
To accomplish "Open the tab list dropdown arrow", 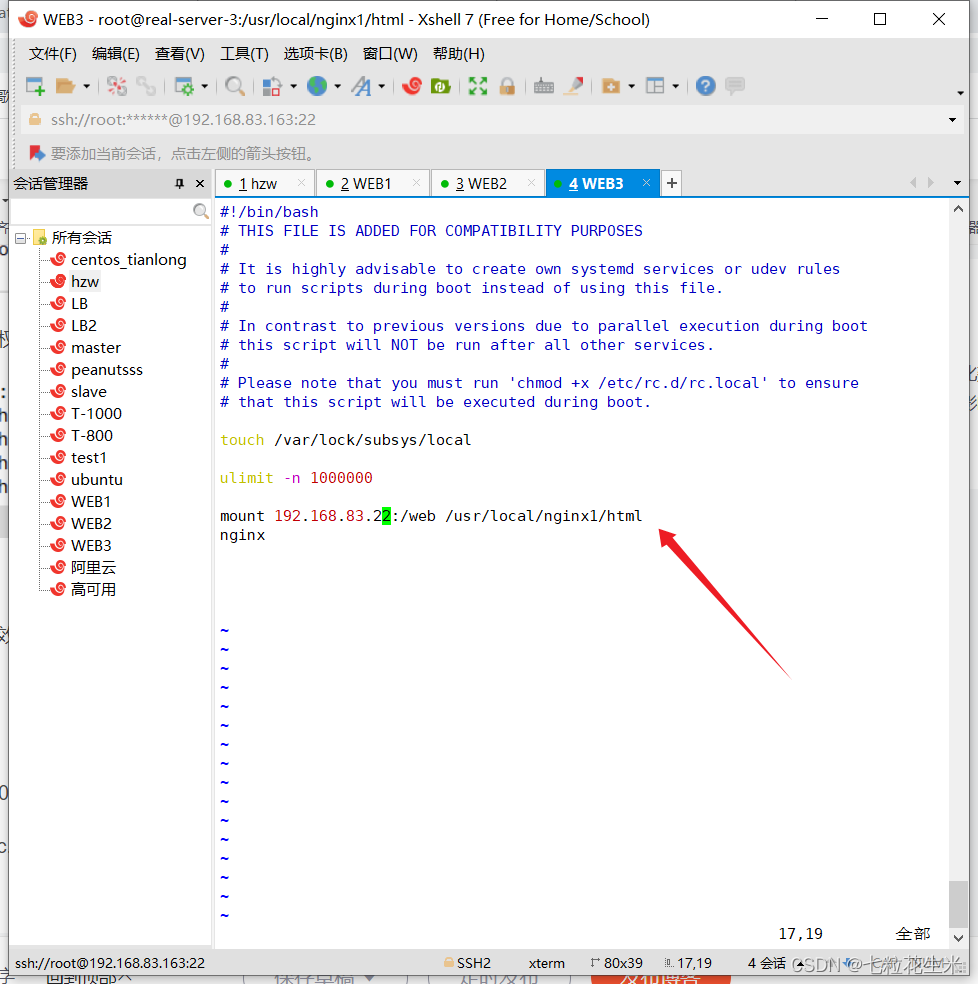I will [957, 183].
